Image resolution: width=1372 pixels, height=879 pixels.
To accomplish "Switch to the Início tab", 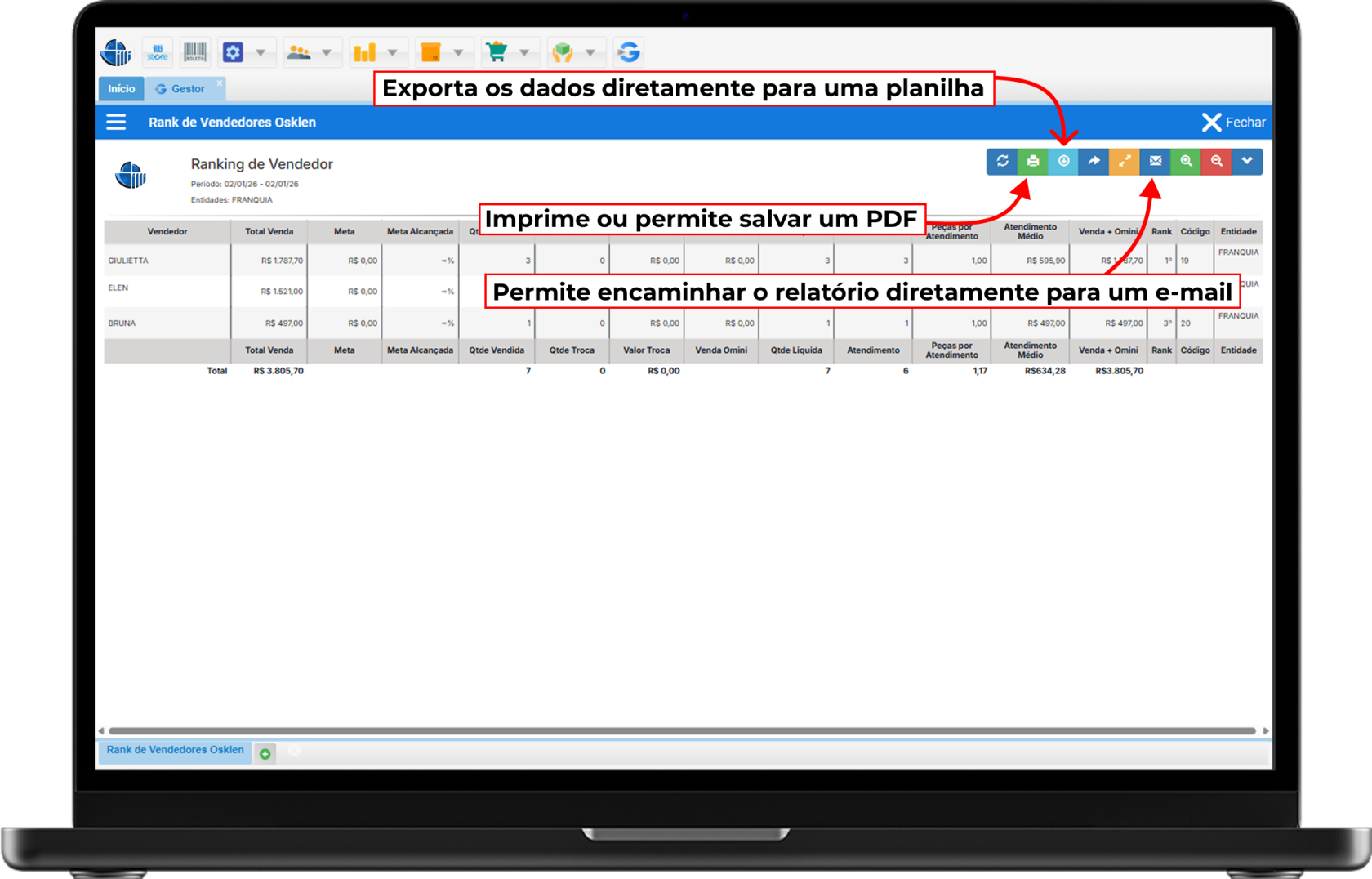I will (122, 89).
